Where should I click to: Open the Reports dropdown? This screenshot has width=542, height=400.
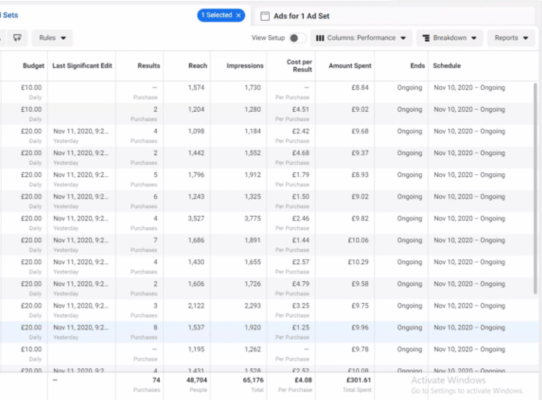(x=511, y=38)
